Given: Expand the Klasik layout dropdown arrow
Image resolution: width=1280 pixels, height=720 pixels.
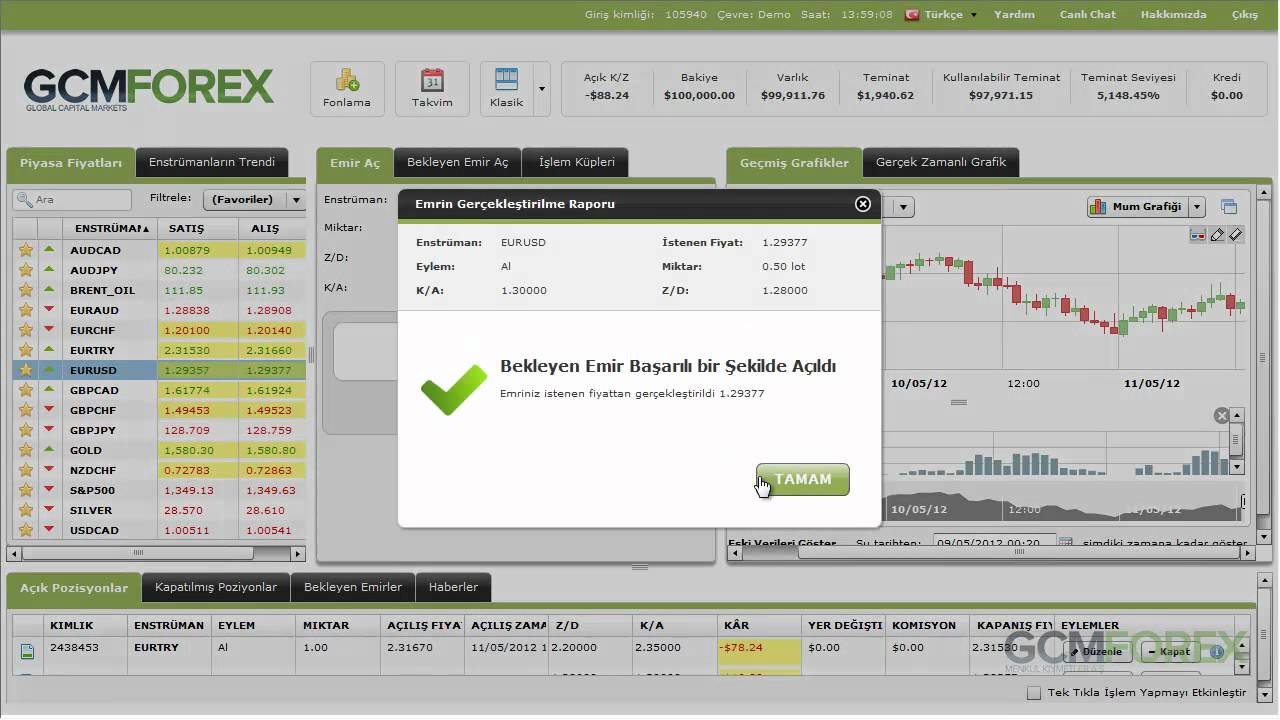Looking at the screenshot, I should [x=542, y=89].
